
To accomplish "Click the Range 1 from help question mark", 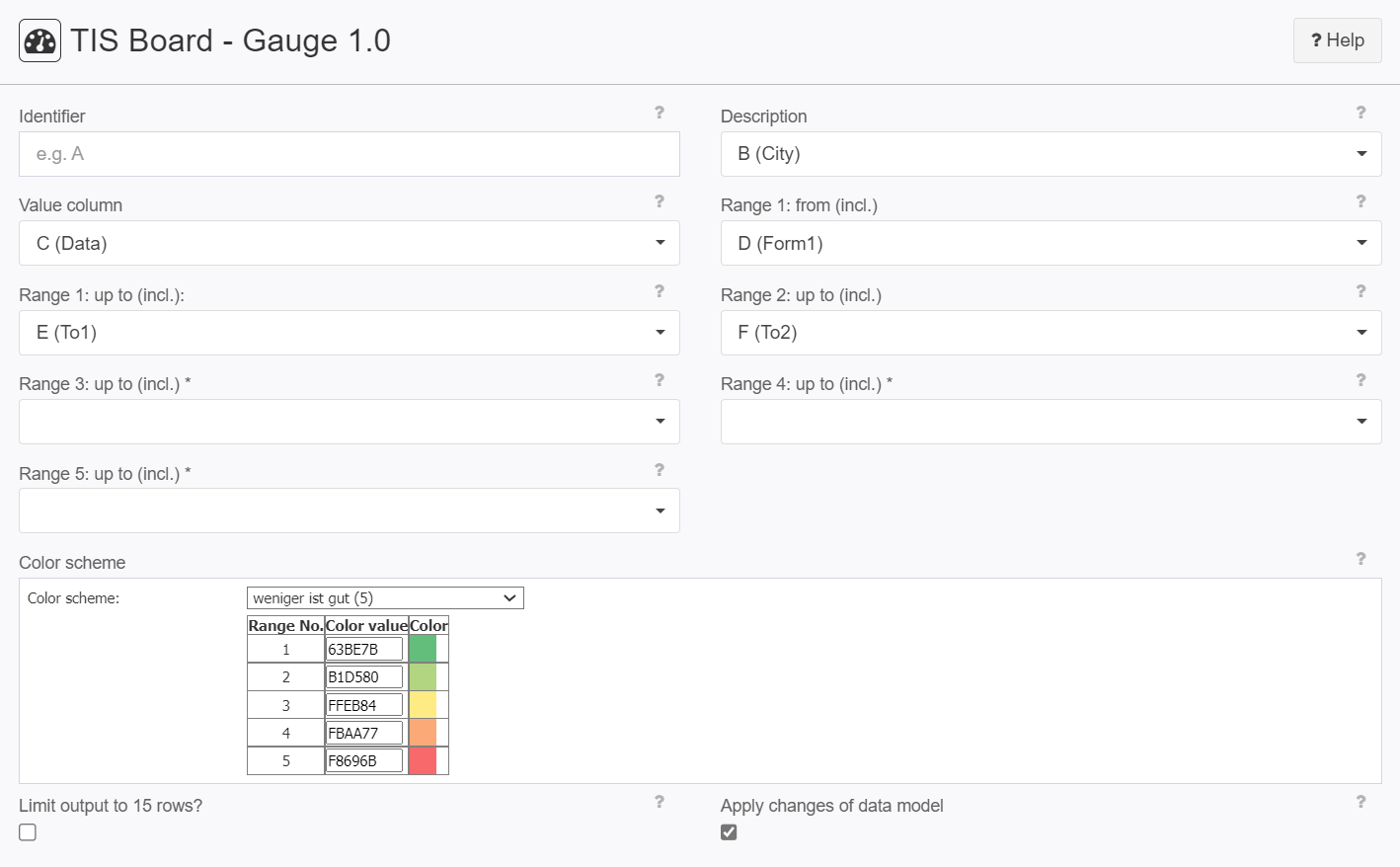I will point(1361,201).
